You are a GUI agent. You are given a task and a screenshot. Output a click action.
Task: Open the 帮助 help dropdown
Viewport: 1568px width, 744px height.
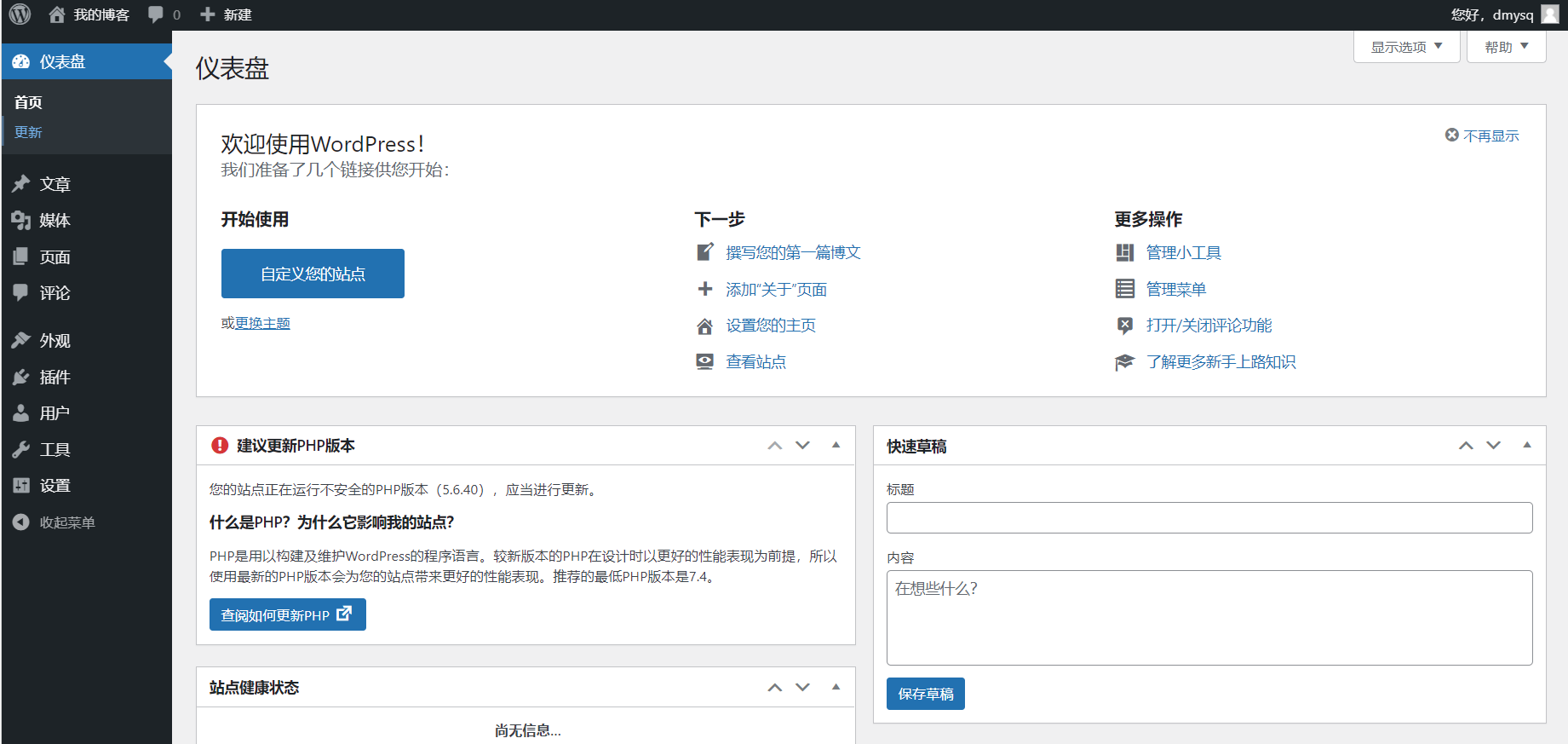pos(1507,47)
